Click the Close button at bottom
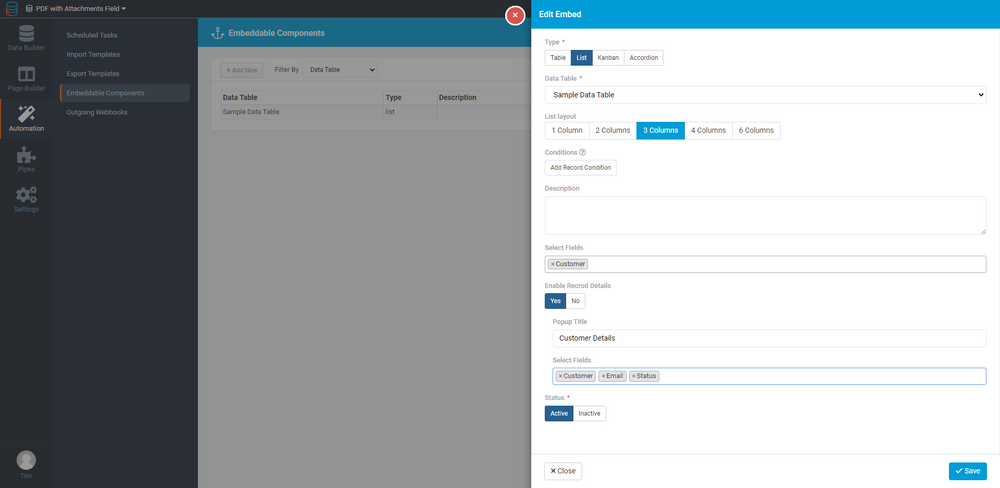This screenshot has width=1000, height=488. click(563, 471)
